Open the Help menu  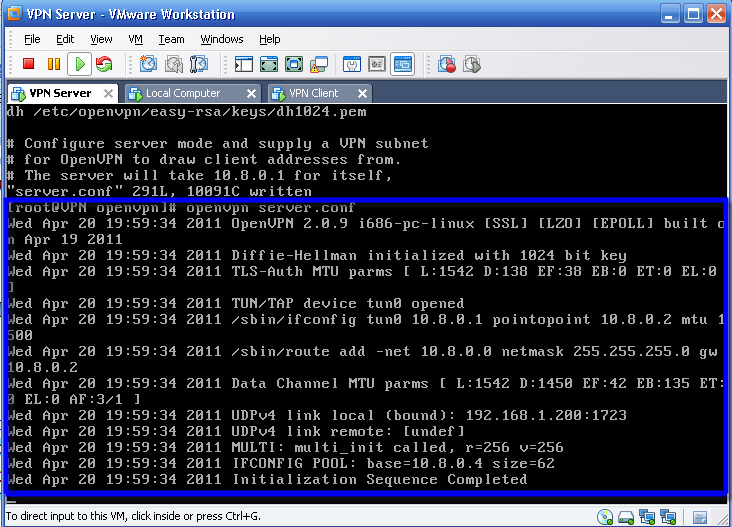[269, 39]
